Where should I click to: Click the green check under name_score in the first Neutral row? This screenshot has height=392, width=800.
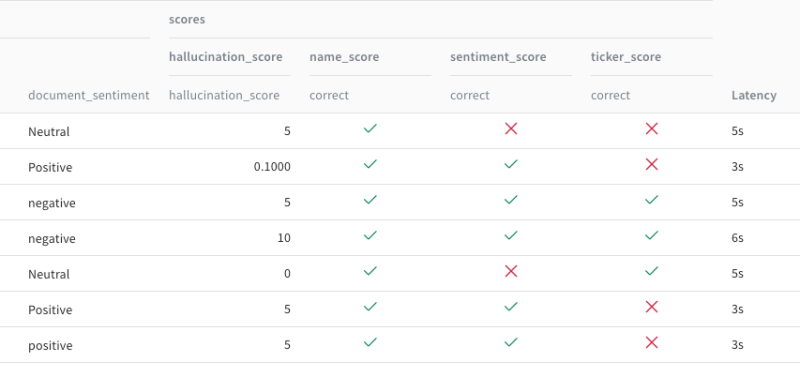coord(370,129)
